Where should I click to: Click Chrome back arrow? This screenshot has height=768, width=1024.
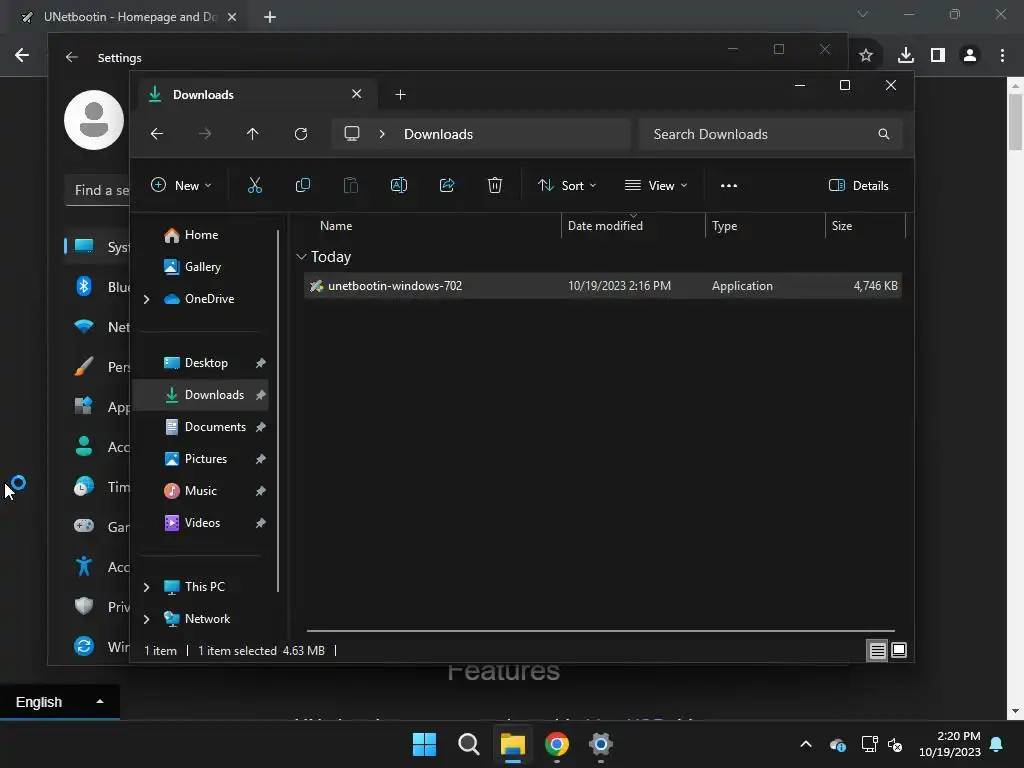pos(22,56)
